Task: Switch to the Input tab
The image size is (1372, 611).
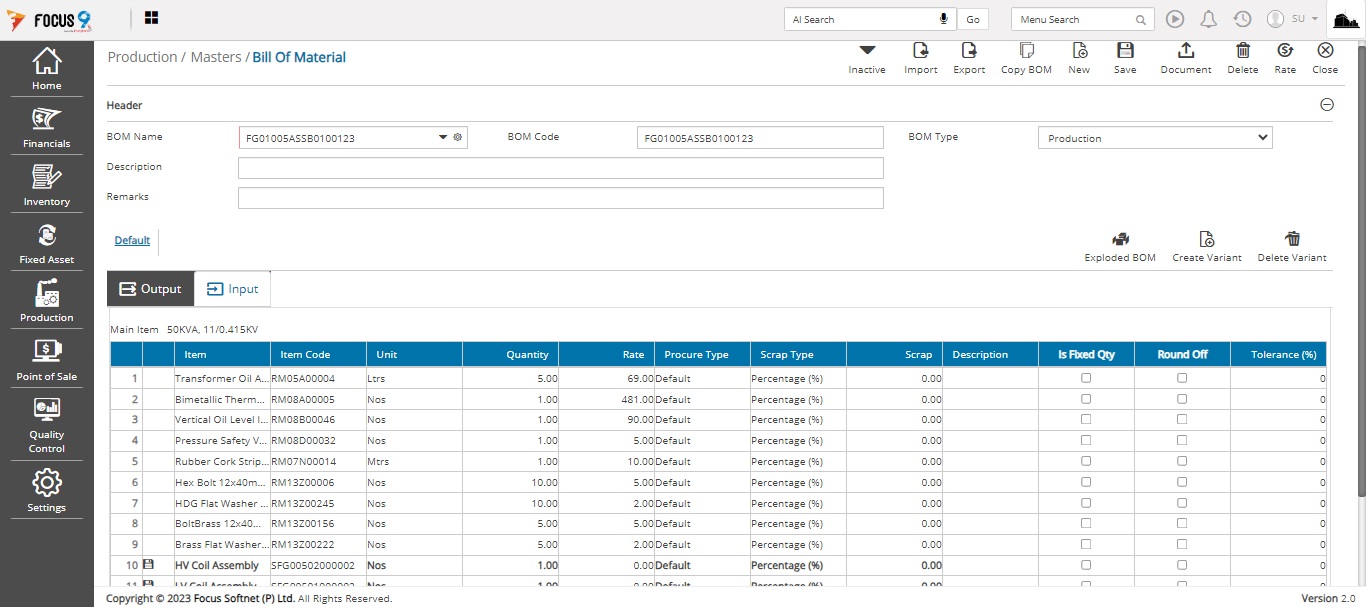Action: pos(232,289)
